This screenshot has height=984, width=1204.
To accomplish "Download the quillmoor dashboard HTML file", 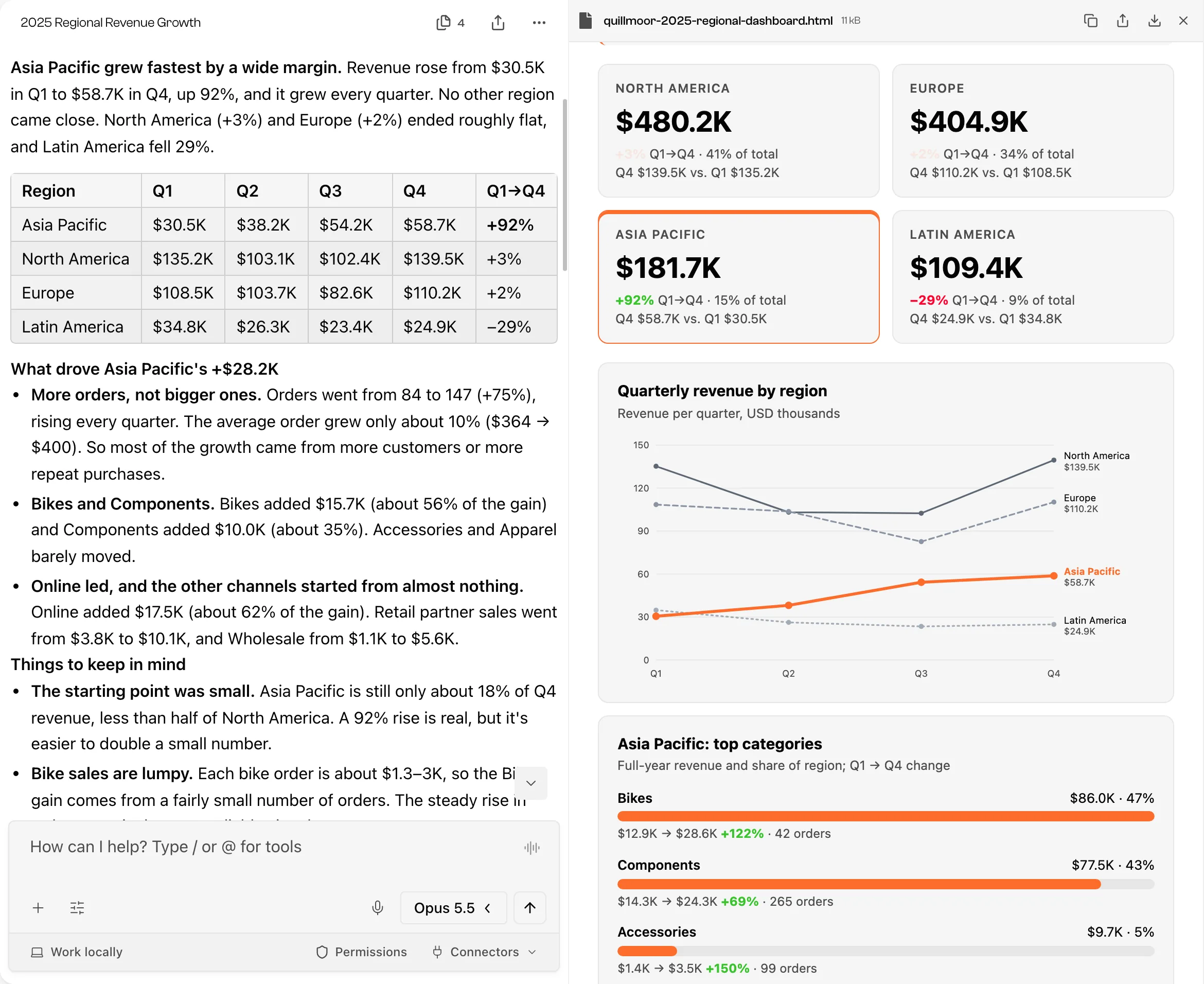I will click(1154, 21).
